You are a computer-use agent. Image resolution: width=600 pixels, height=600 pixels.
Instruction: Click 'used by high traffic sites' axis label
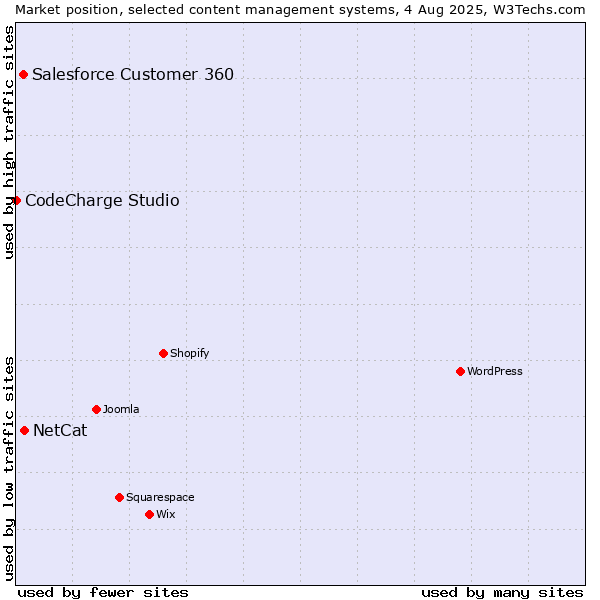point(8,142)
